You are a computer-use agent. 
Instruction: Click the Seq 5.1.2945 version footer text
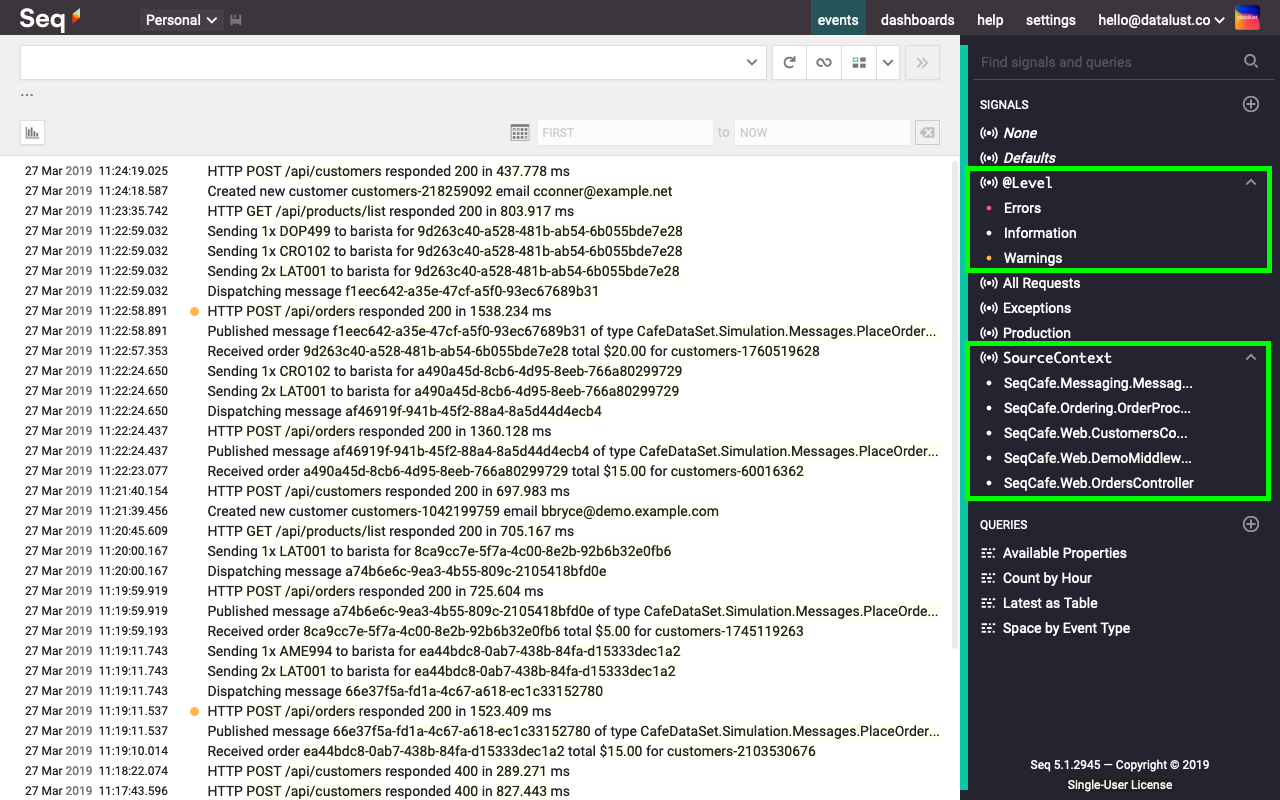coord(1119,765)
